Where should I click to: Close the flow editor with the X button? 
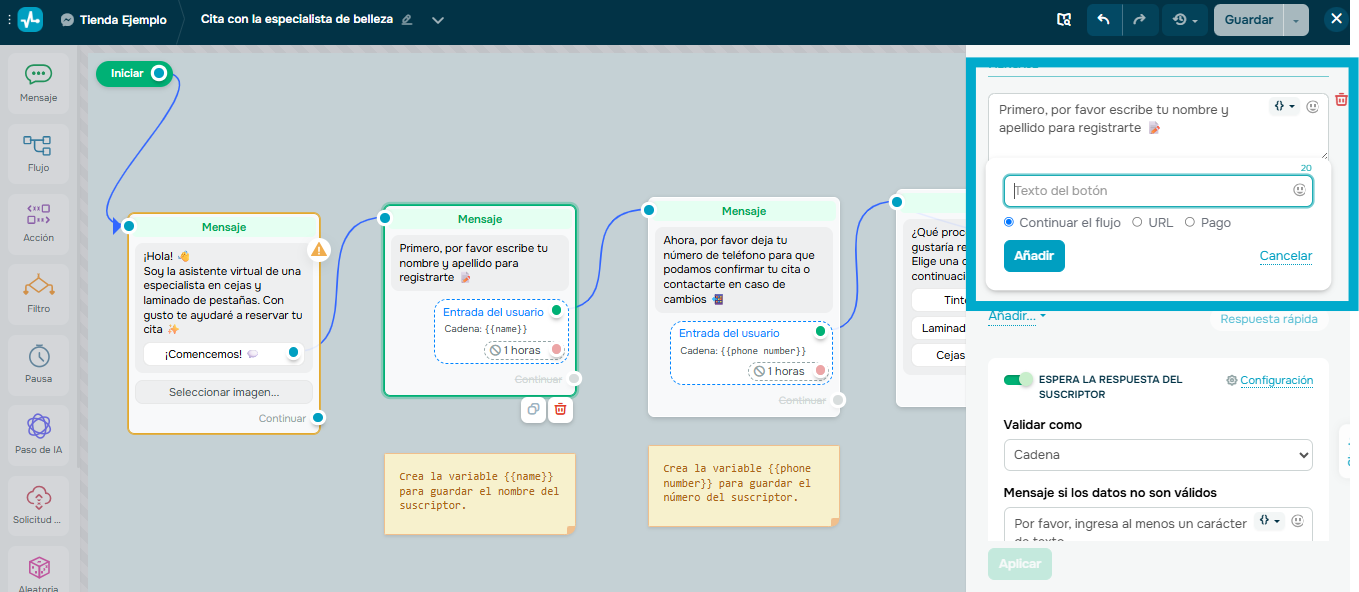(1336, 19)
